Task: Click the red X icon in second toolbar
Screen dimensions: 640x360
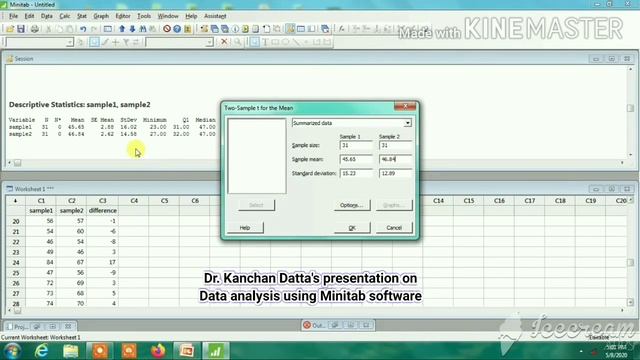Action: click(x=224, y=42)
